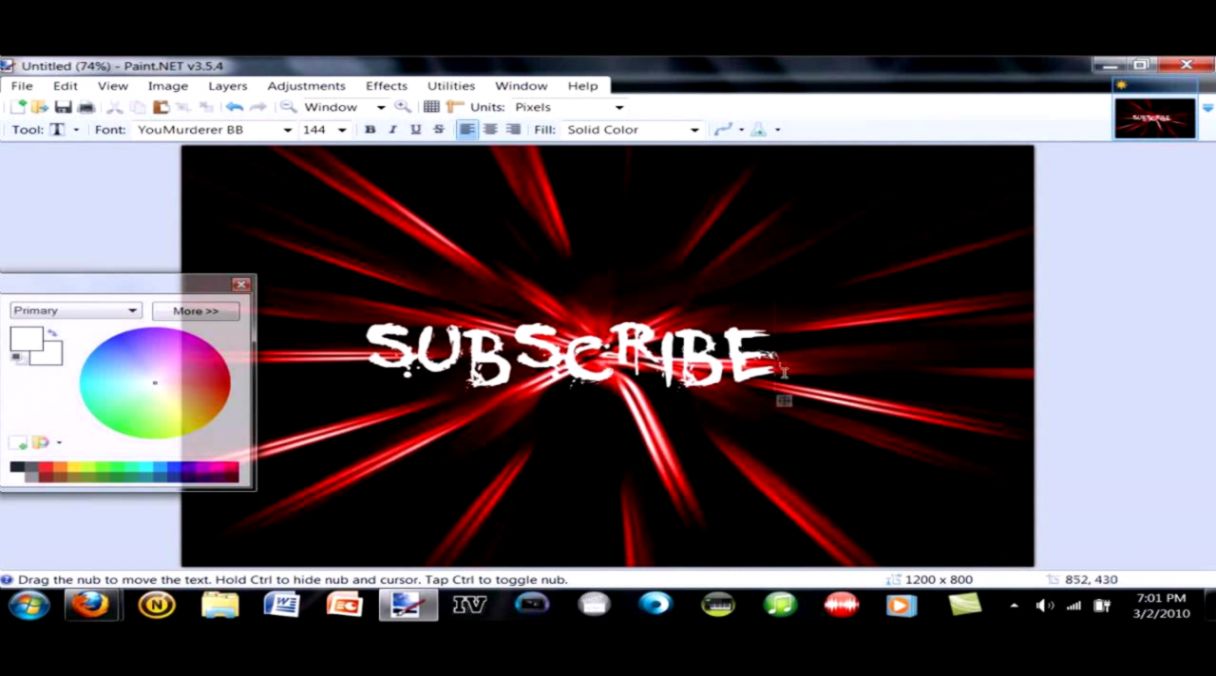
Task: Click the 7:01 PM taskbar clock
Action: (x=1161, y=598)
